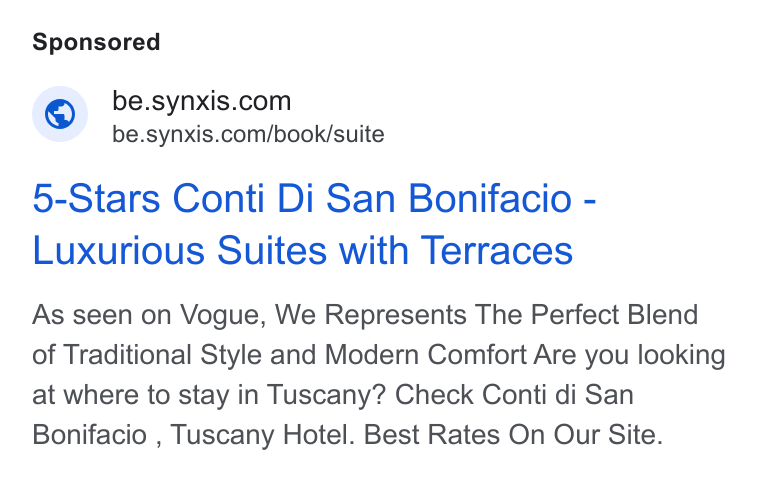760x478 pixels.
Task: Click the word 'Vogue,' in the description
Action: pyautogui.click(x=223, y=316)
